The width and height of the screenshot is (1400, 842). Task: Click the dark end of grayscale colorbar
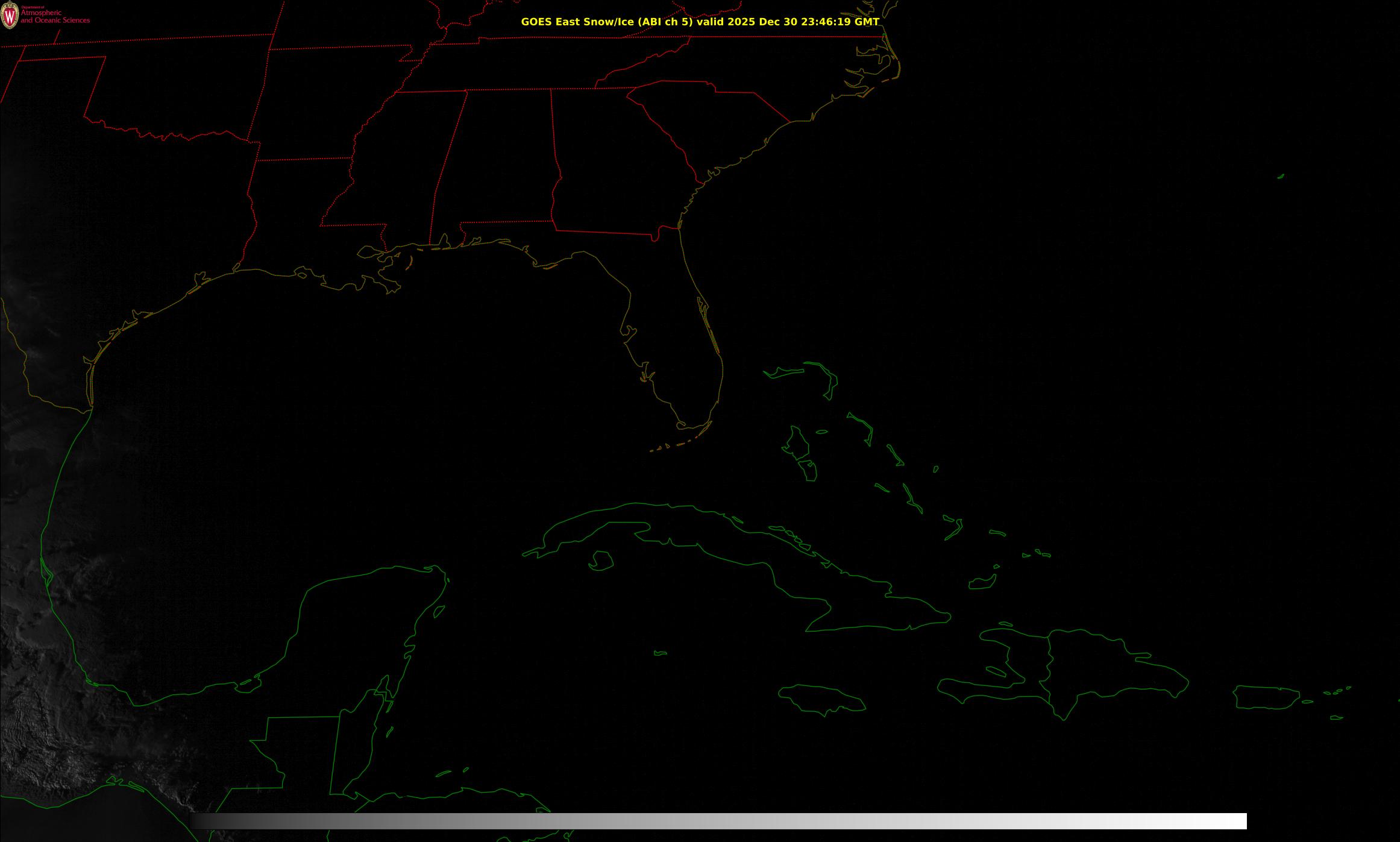coord(196,821)
